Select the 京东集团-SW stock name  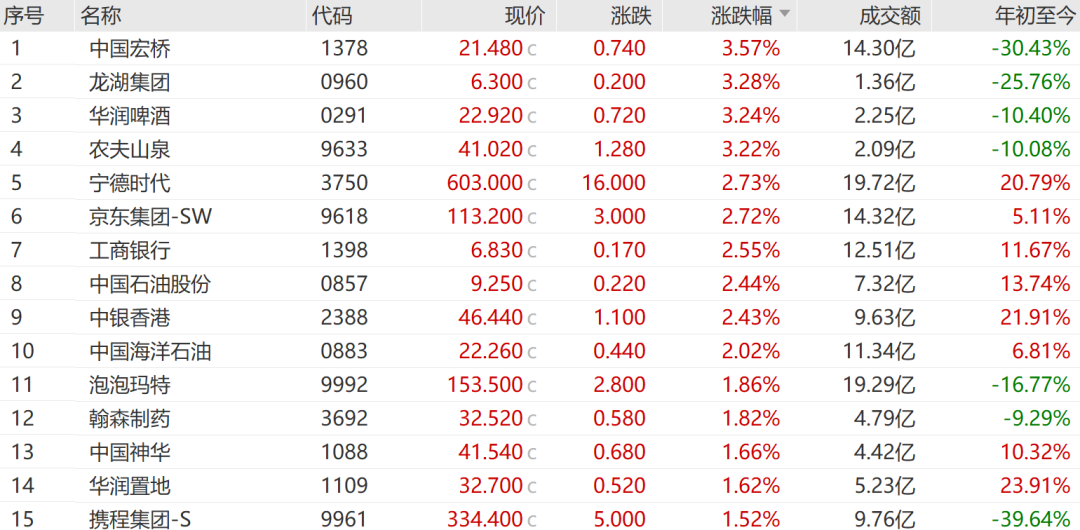151,217
